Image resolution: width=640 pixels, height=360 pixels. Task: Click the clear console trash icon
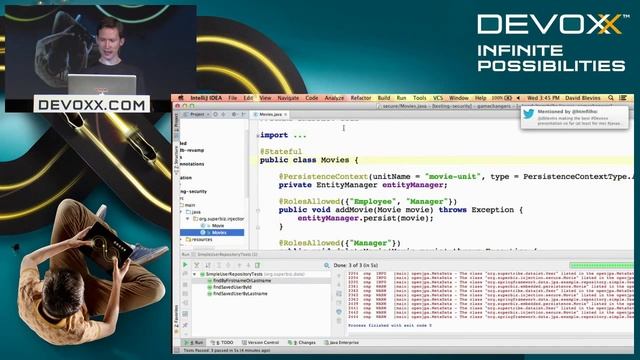tap(339, 321)
